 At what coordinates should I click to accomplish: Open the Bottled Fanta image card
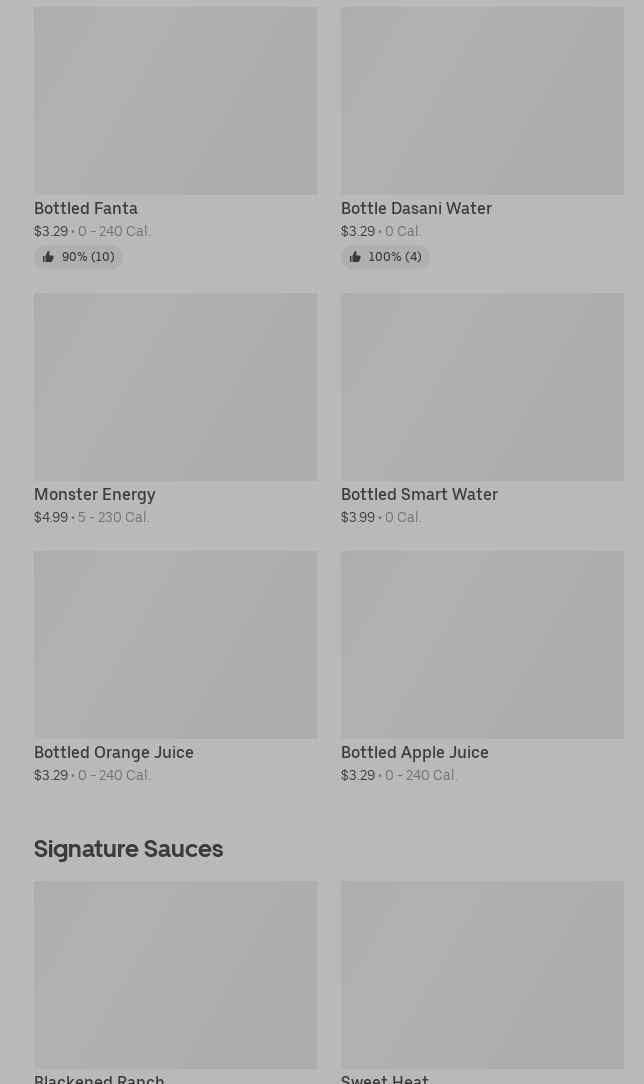(175, 101)
